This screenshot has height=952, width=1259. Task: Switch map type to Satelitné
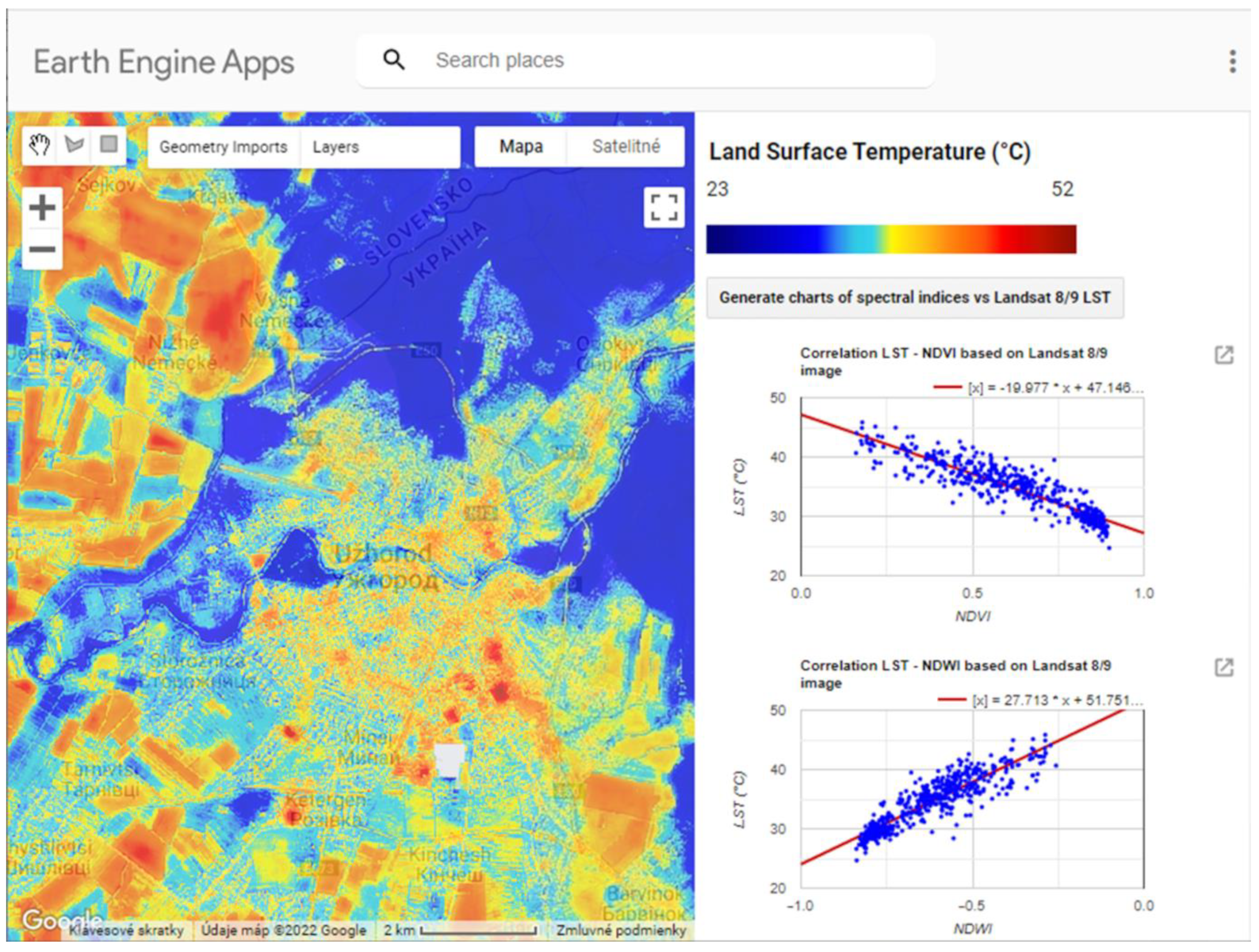(625, 147)
